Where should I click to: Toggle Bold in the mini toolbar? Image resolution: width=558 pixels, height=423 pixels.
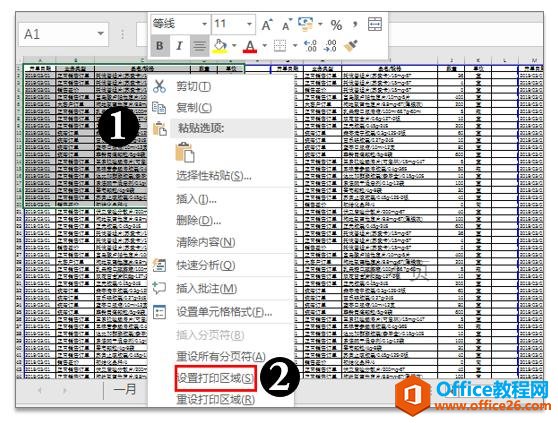pos(160,46)
